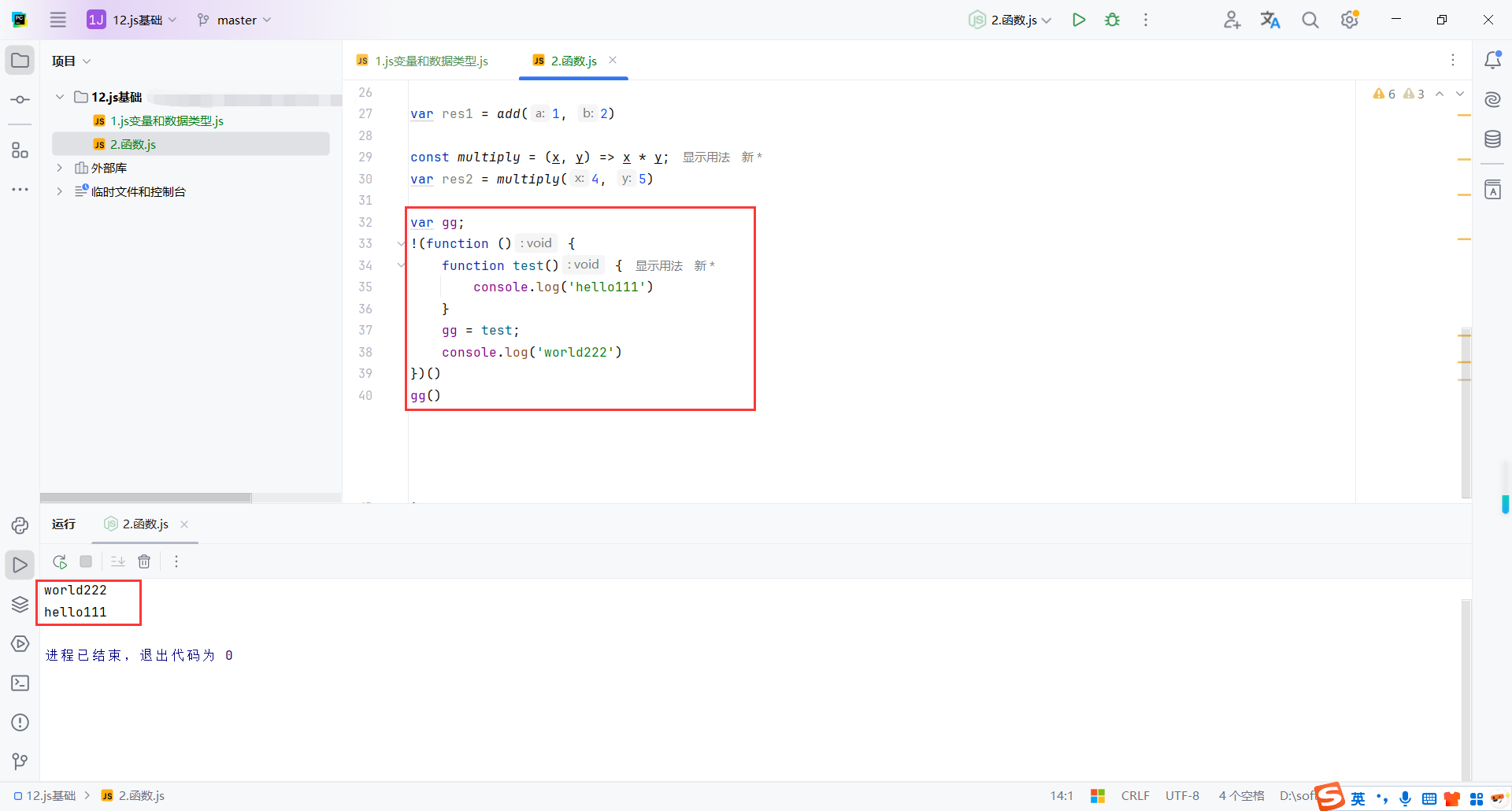This screenshot has width=1512, height=811.
Task: Expand the 项目 view selector
Action: pos(71,61)
